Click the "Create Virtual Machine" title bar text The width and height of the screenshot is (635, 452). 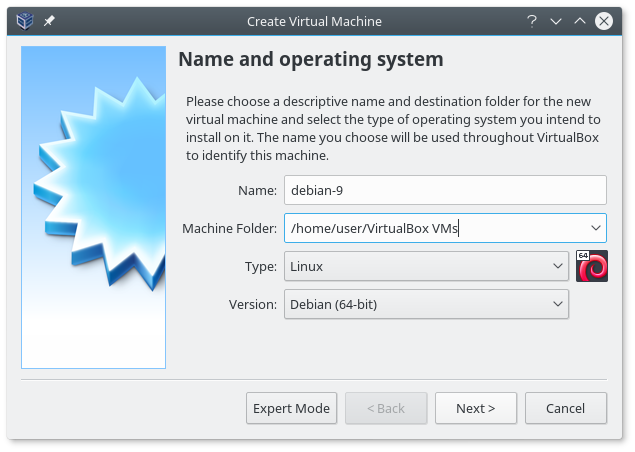click(x=314, y=20)
